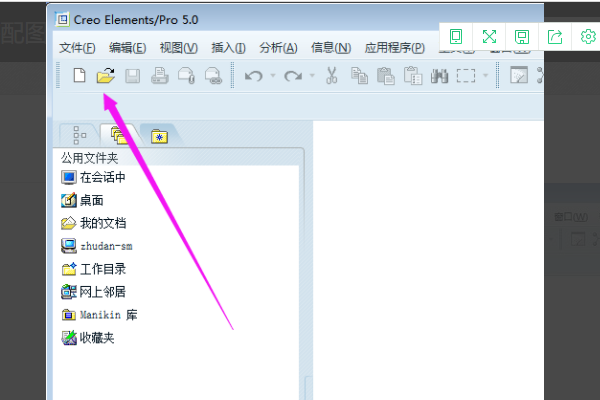Screen dimensions: 600x400
Task: Open the 分析(A) menu
Action: (278, 48)
